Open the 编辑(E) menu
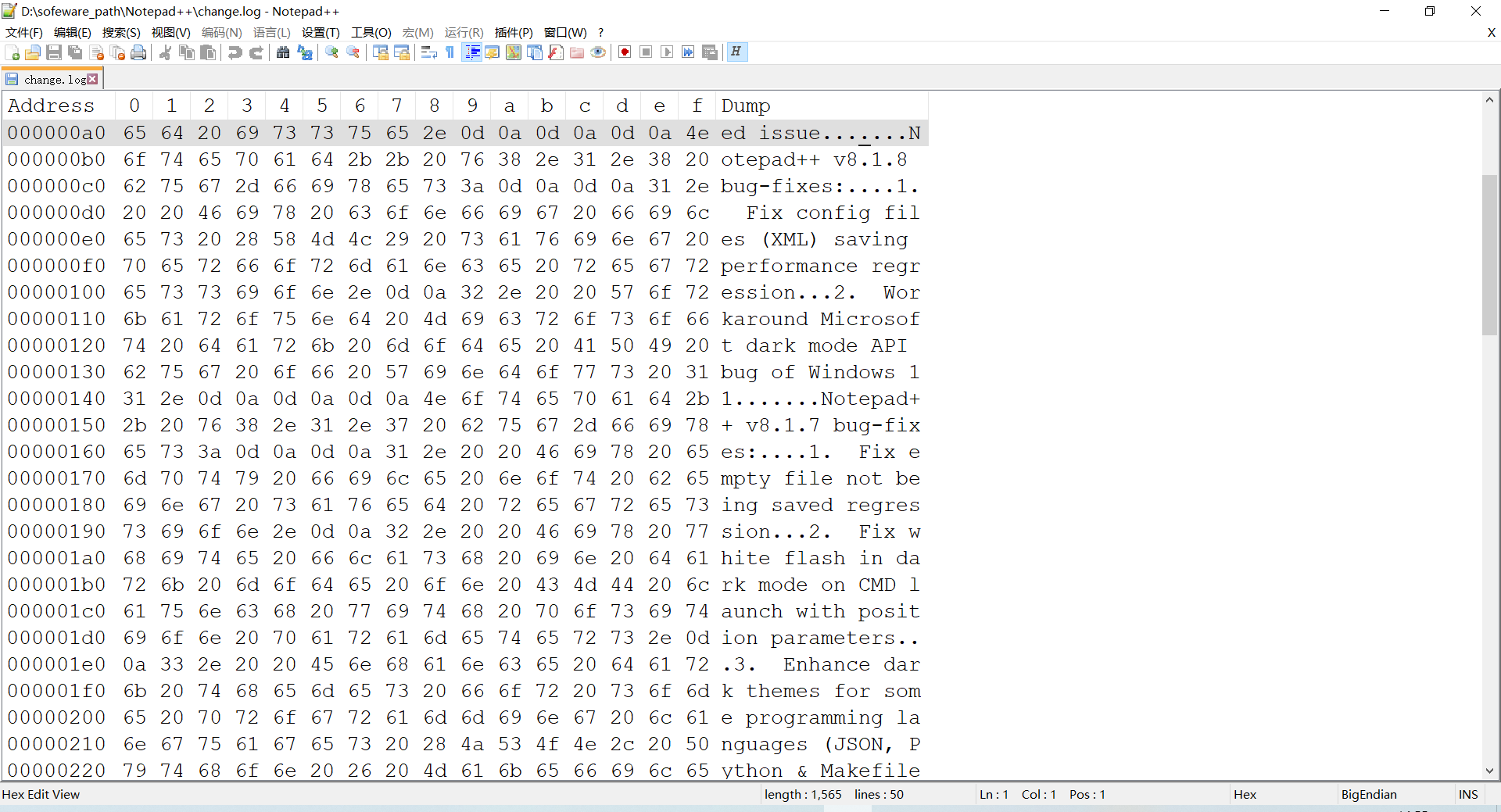Image resolution: width=1501 pixels, height=812 pixels. [x=73, y=33]
